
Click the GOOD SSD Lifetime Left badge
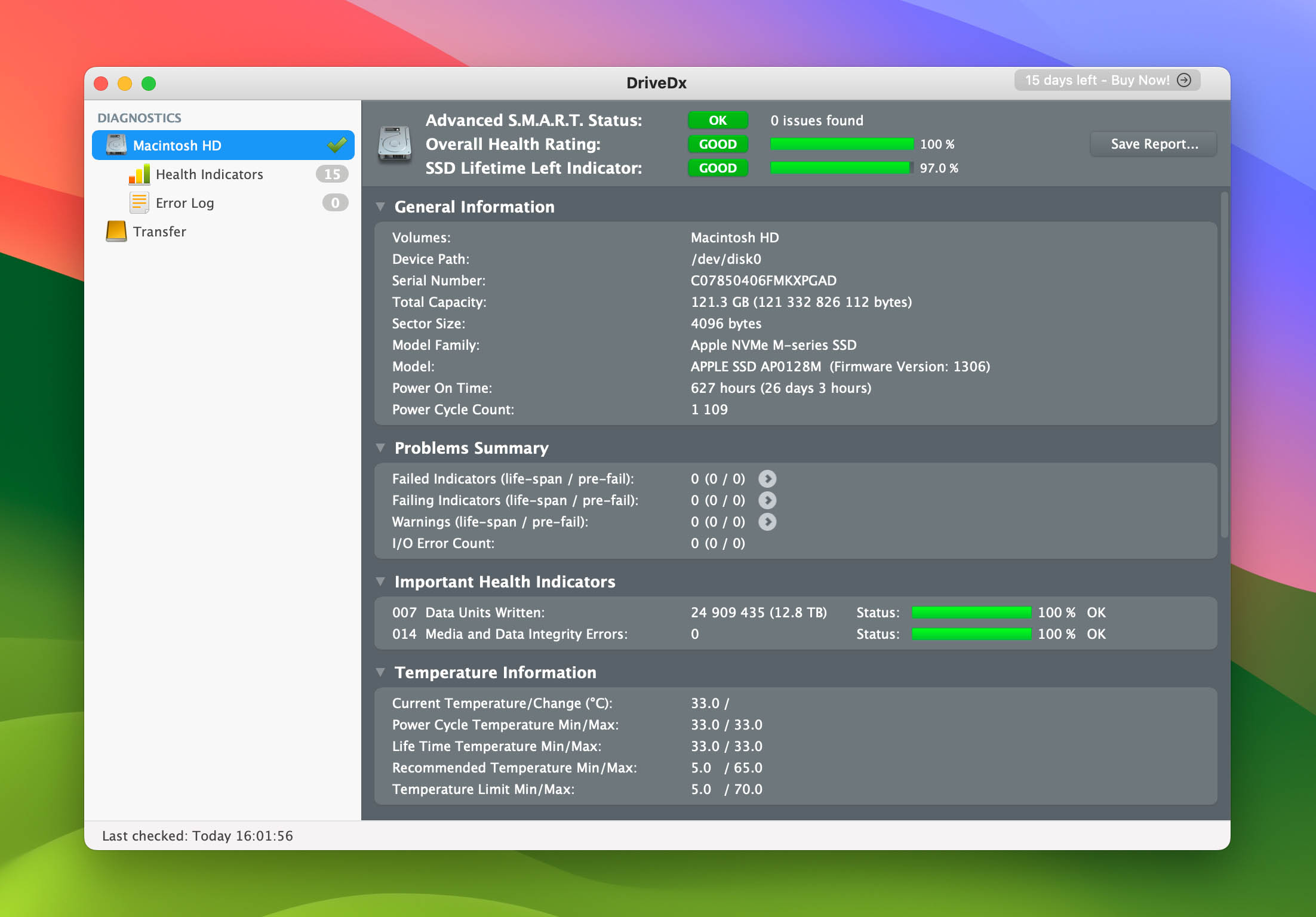[x=718, y=168]
